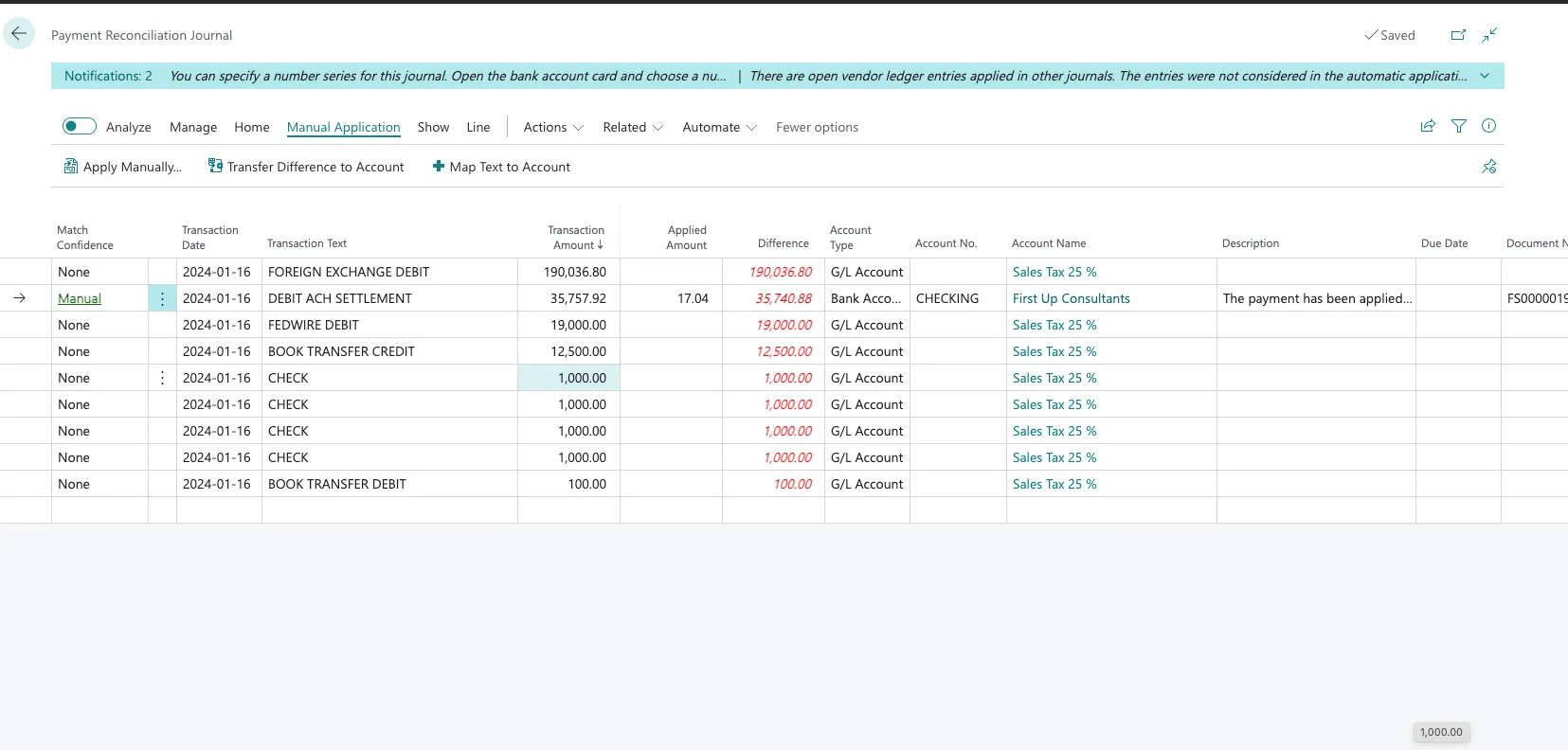Click the 190,036.80 transaction amount cell

click(x=568, y=272)
